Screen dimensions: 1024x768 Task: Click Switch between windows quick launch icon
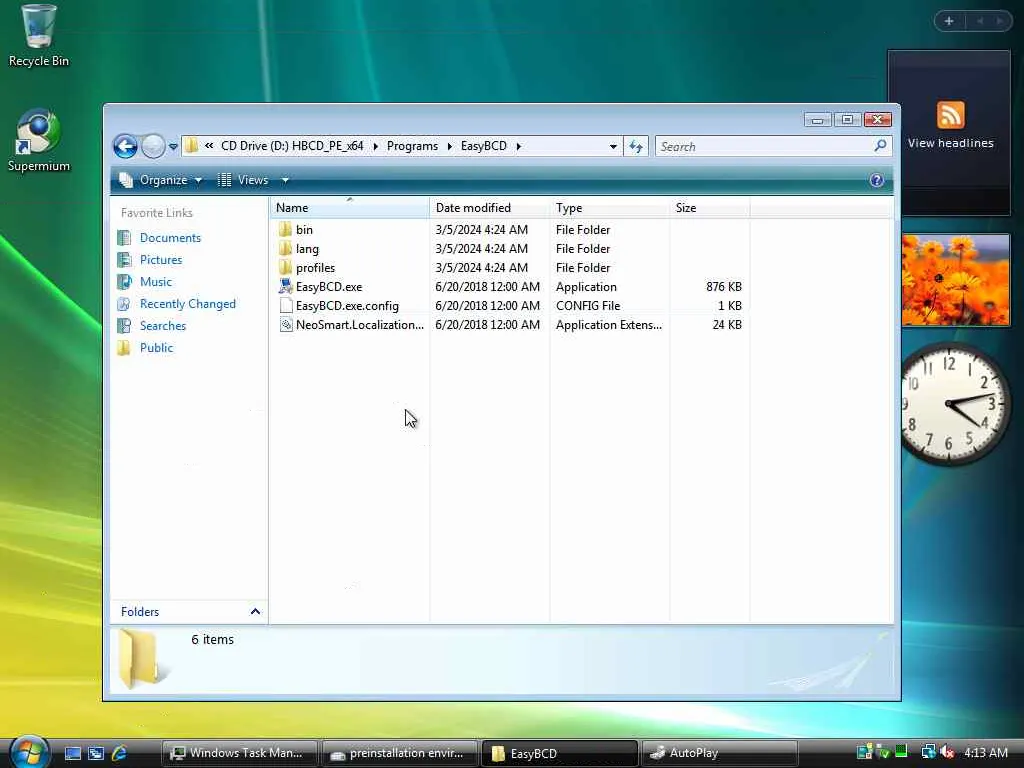[x=96, y=753]
